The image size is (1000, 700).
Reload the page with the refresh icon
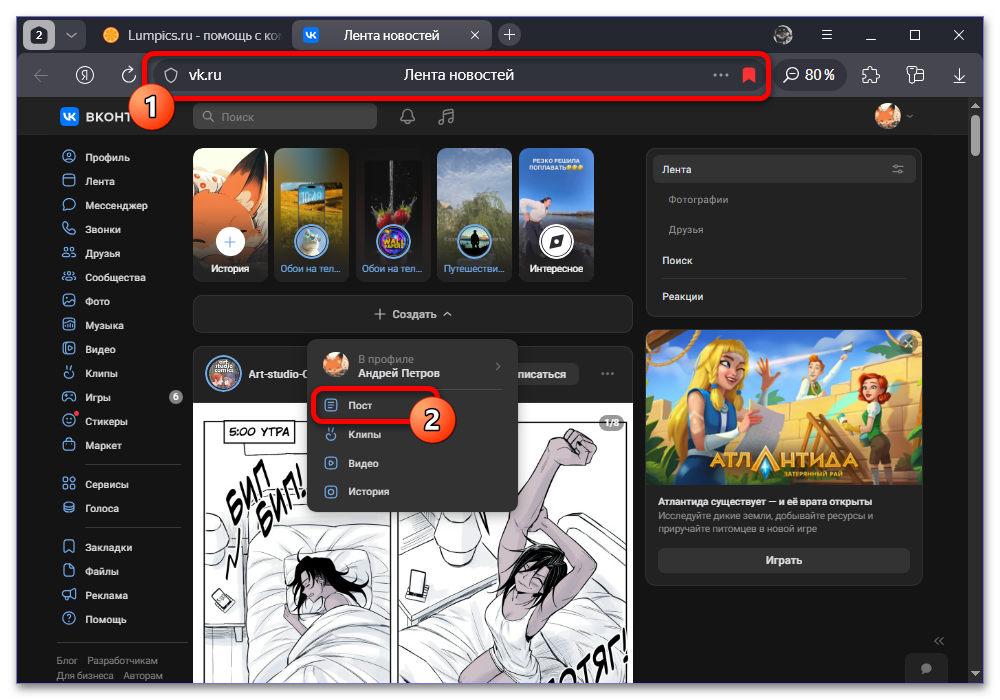coord(129,75)
